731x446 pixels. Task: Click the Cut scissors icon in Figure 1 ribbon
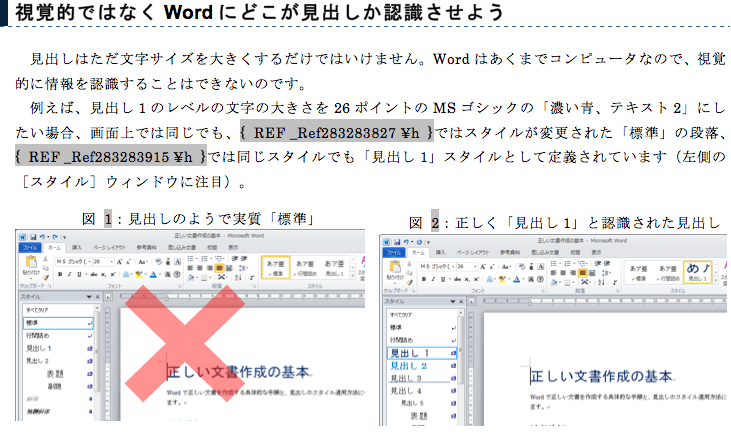(x=45, y=259)
